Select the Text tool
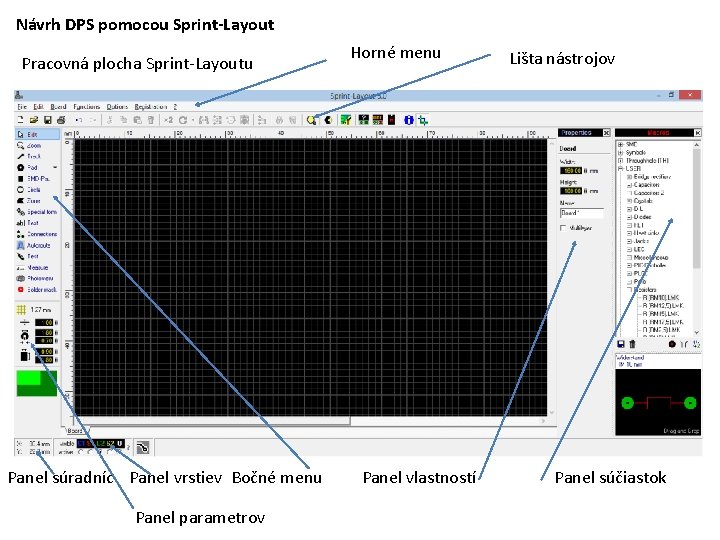This screenshot has height=540, width=720. (37, 223)
